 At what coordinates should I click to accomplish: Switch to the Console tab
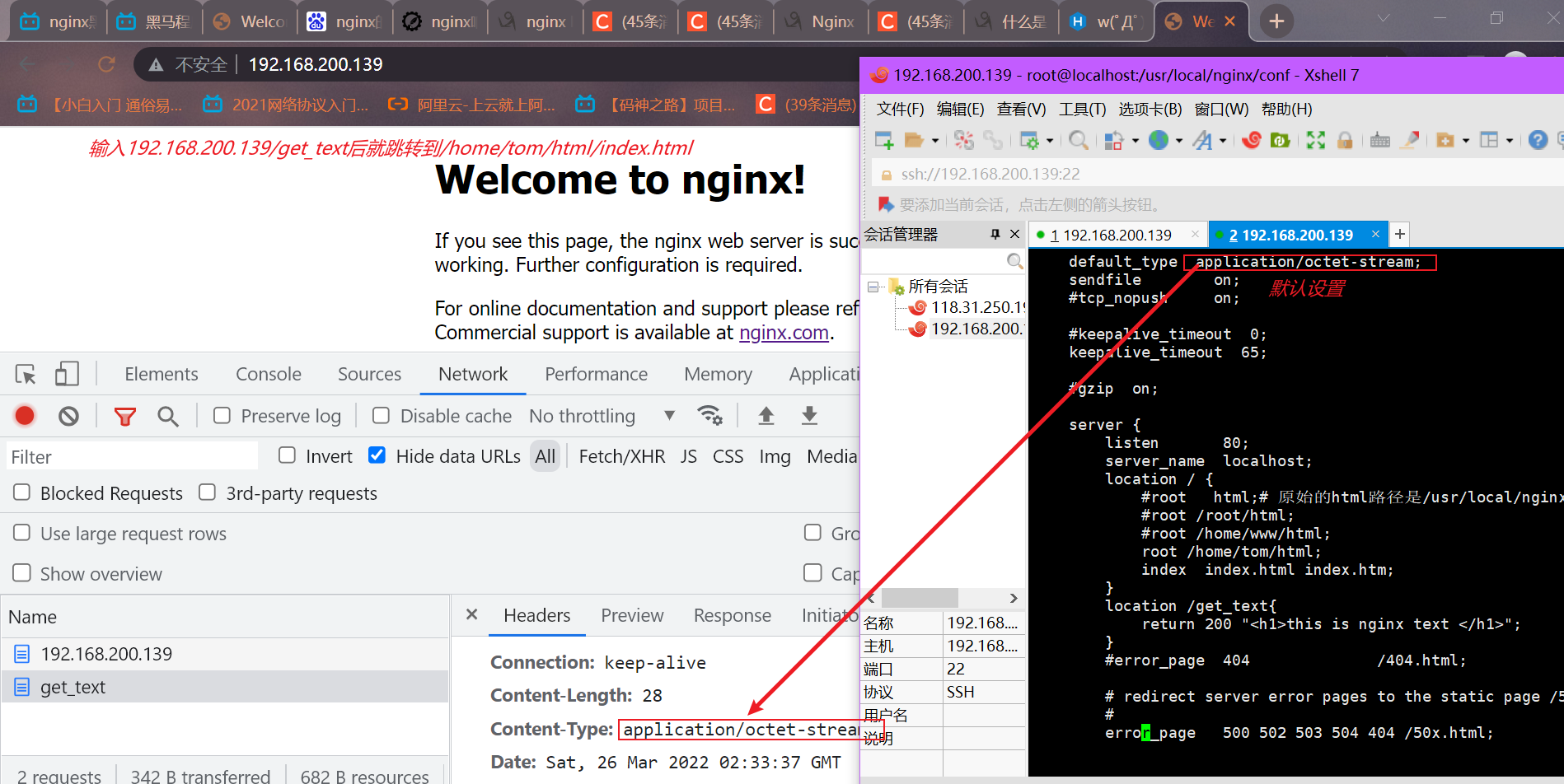(x=268, y=375)
